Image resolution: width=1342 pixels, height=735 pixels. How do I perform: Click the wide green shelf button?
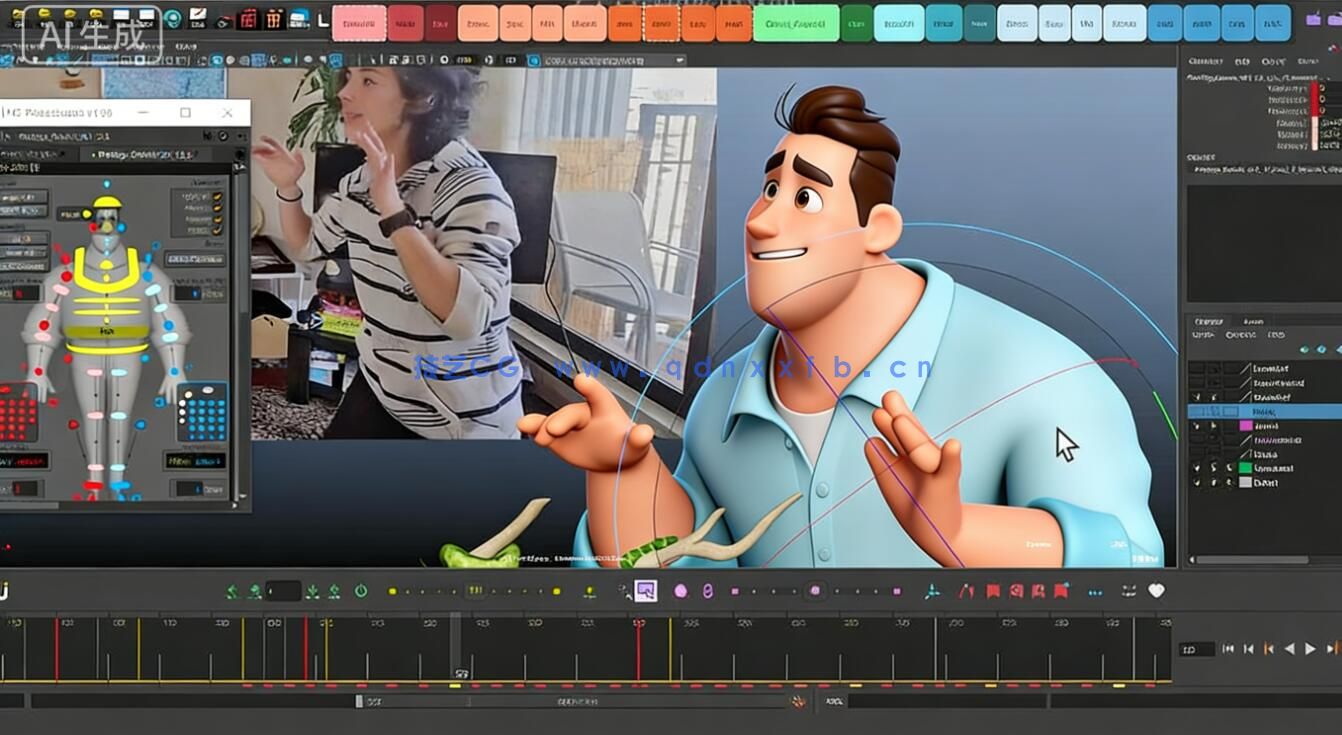pos(795,23)
